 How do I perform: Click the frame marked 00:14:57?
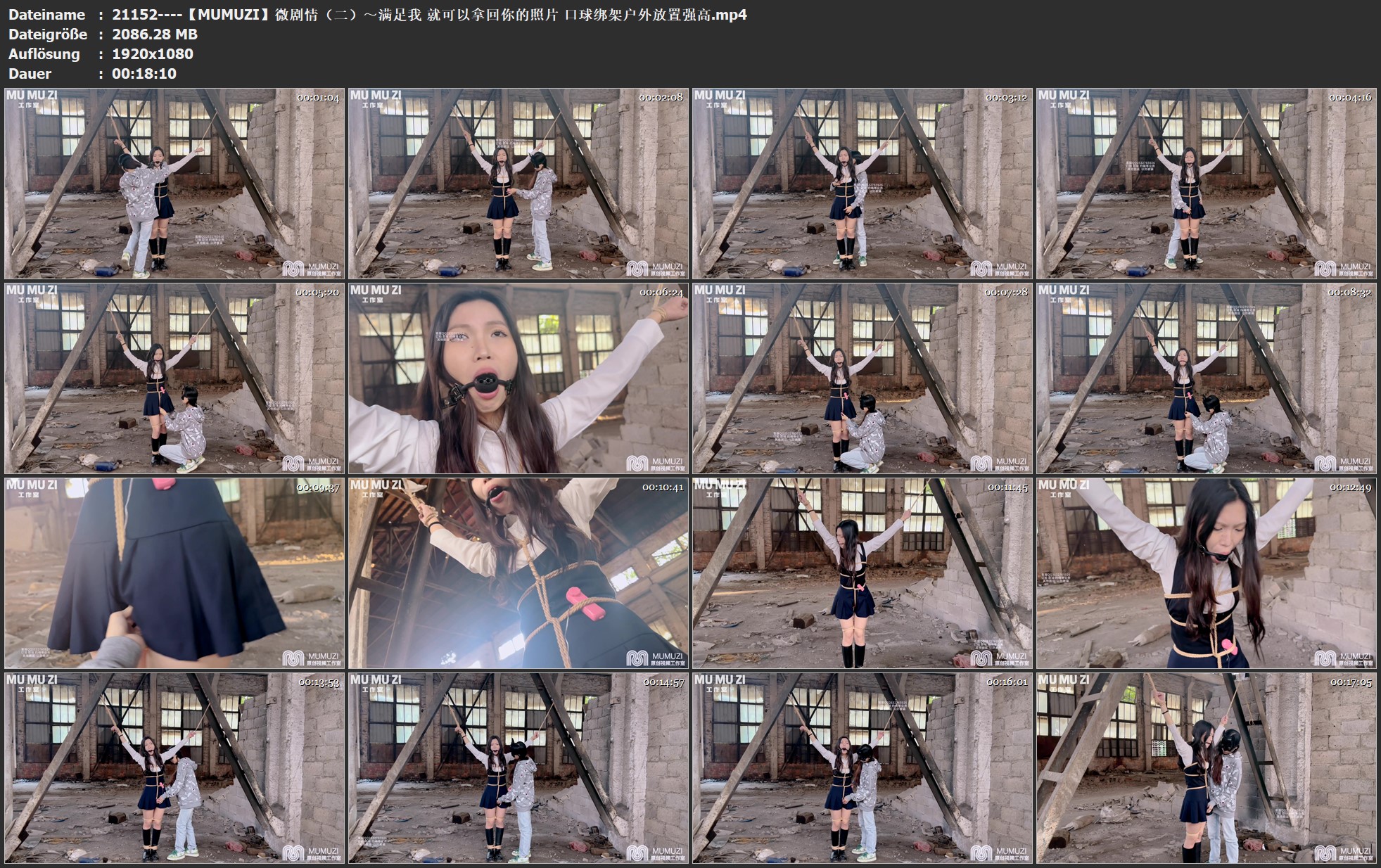[518, 768]
